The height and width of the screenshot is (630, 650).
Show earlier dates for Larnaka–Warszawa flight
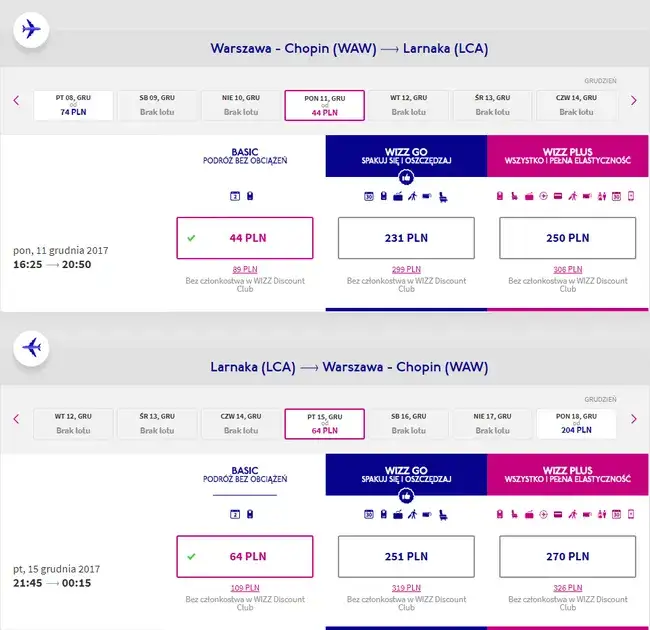tap(16, 419)
